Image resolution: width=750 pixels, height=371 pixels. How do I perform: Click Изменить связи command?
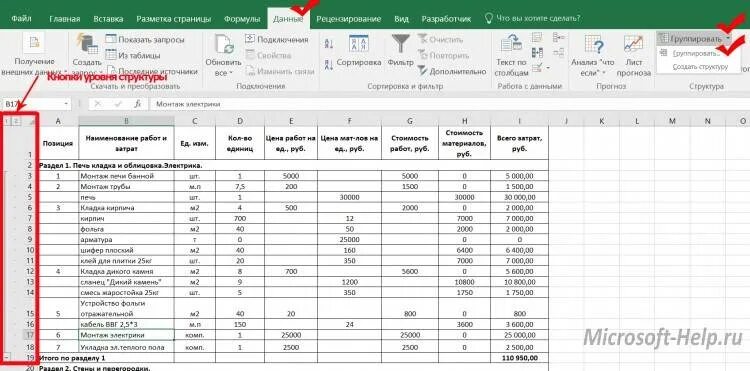(280, 71)
